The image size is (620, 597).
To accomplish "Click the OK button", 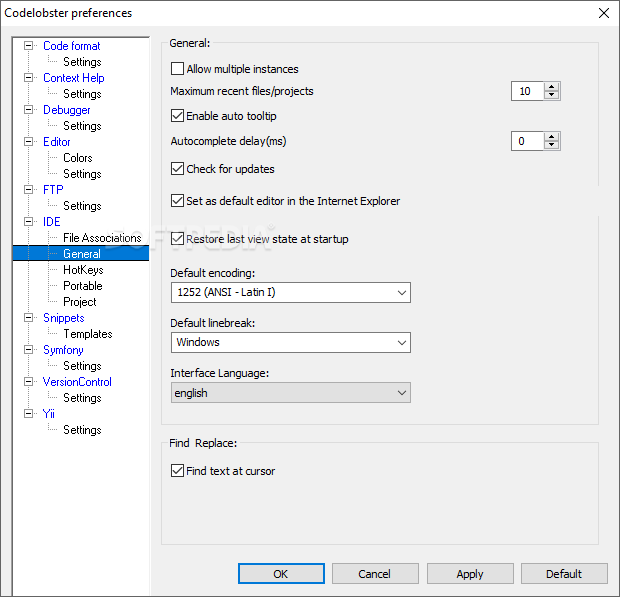I will 281,574.
